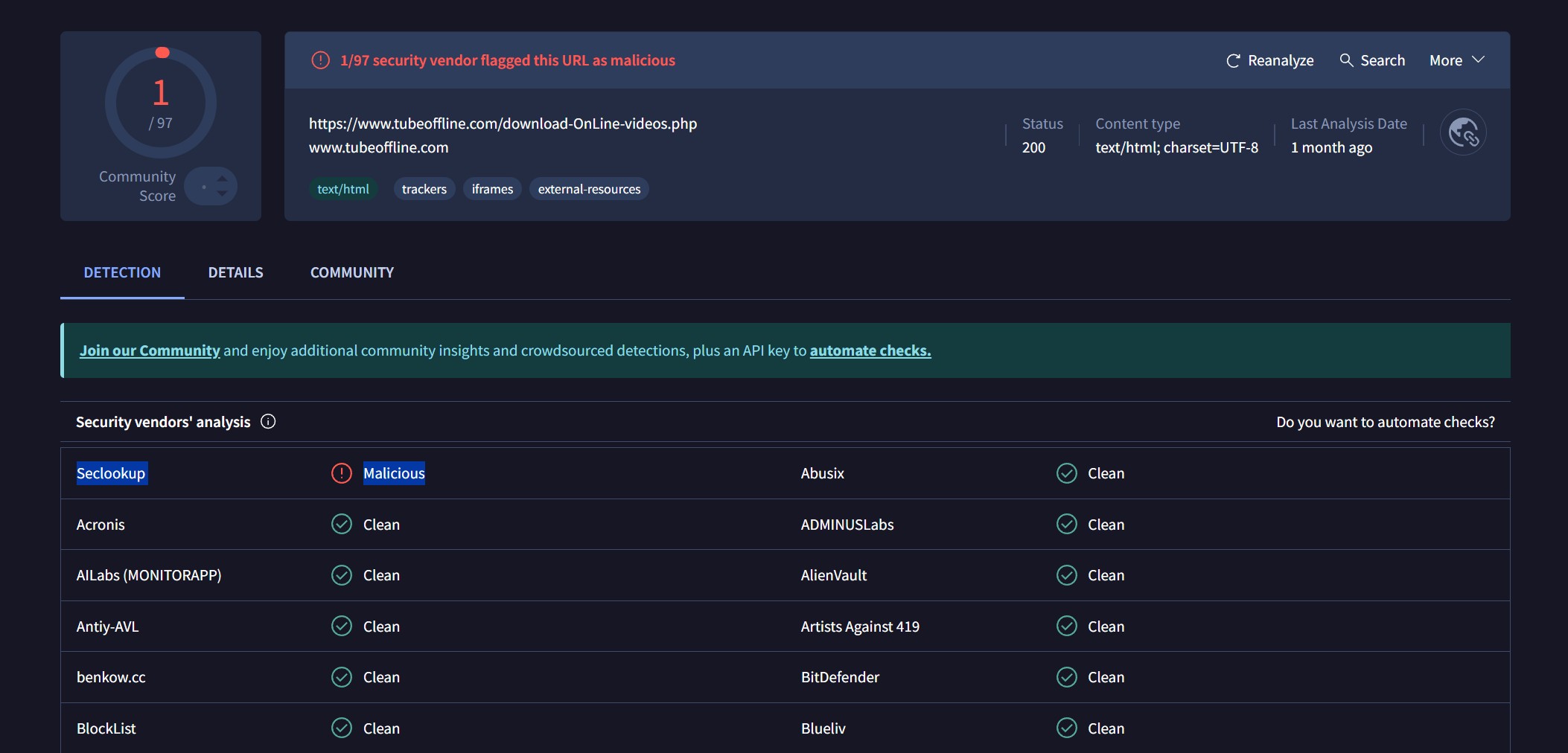Screen dimensions: 1568x753
Task: Click the globe link icon beside Last Analysis Date
Action: (x=1463, y=132)
